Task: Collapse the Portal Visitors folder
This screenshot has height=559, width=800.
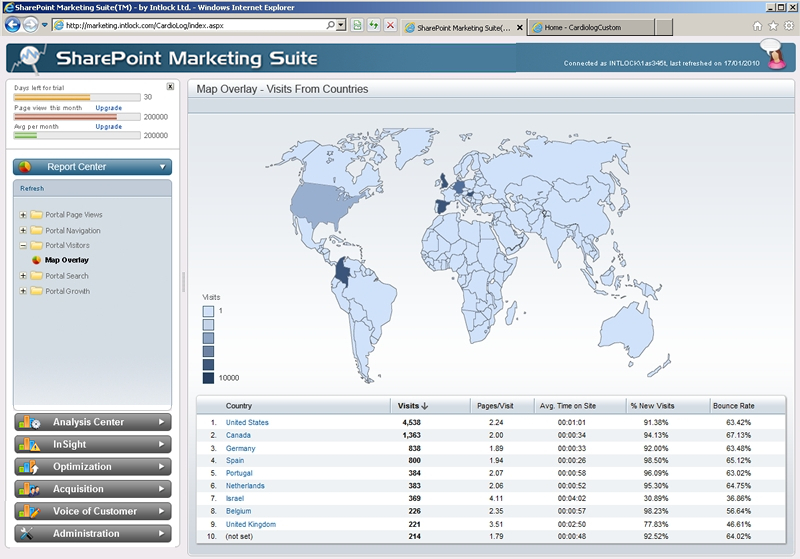Action: [23, 245]
